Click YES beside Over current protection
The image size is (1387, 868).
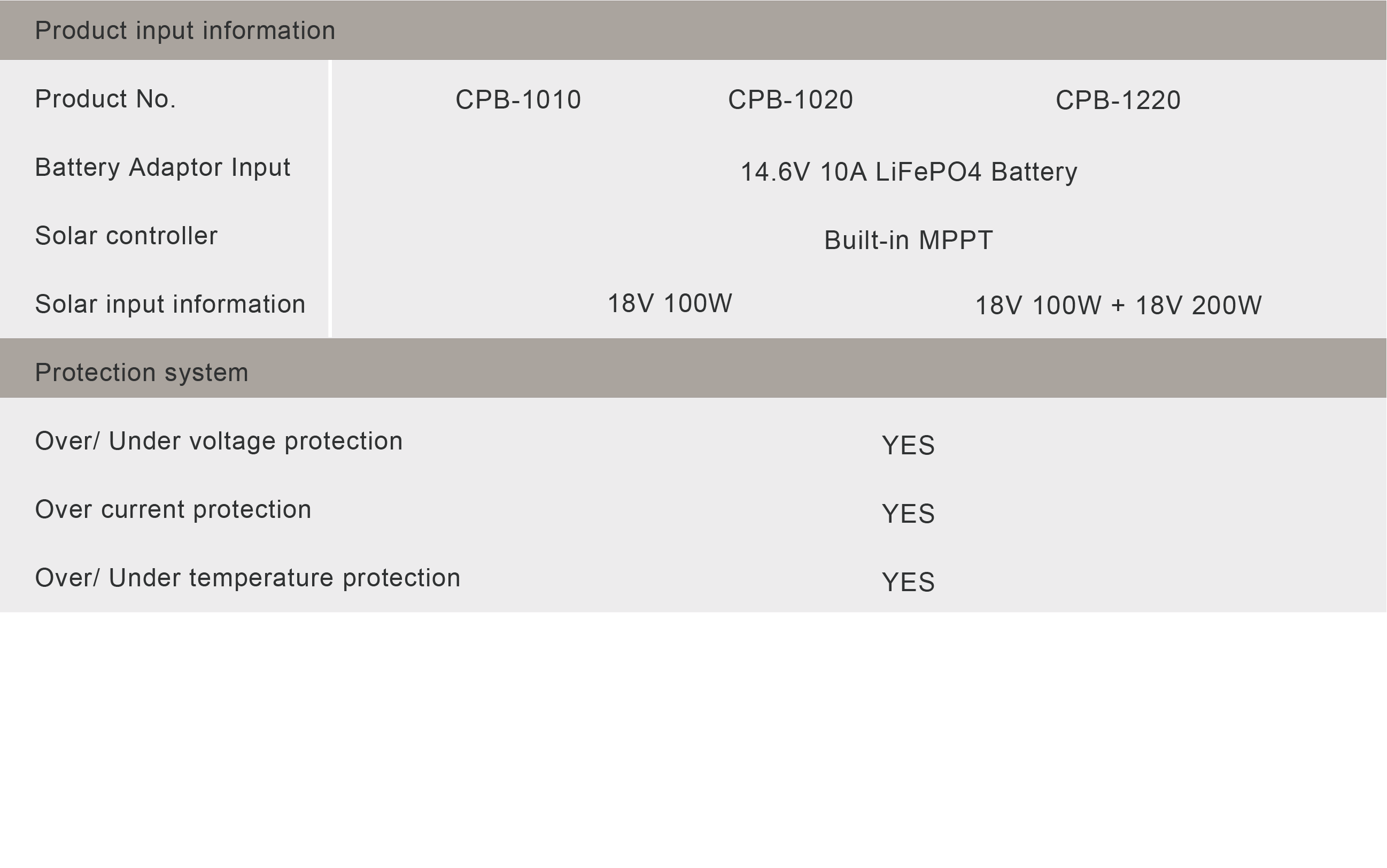[x=908, y=514]
